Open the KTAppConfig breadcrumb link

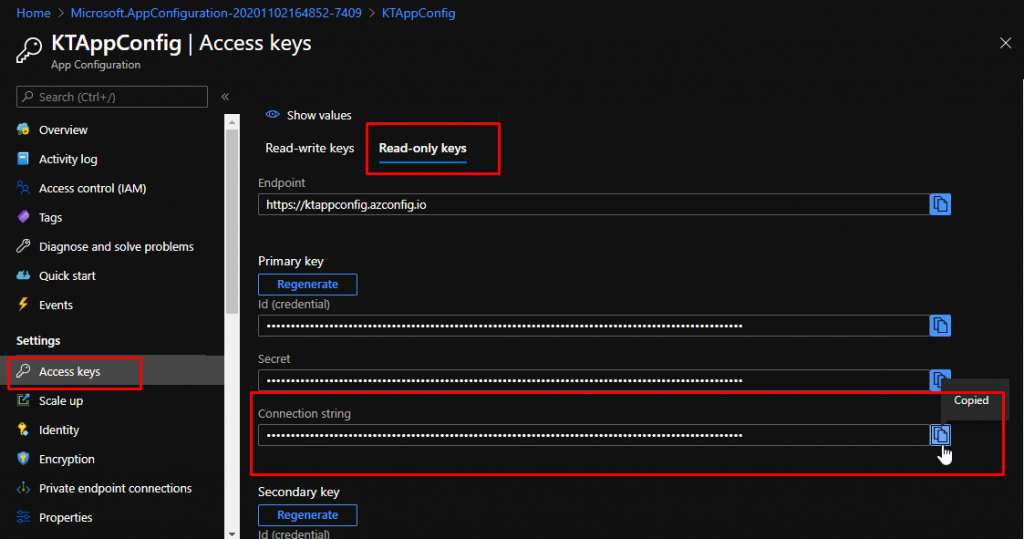click(419, 13)
